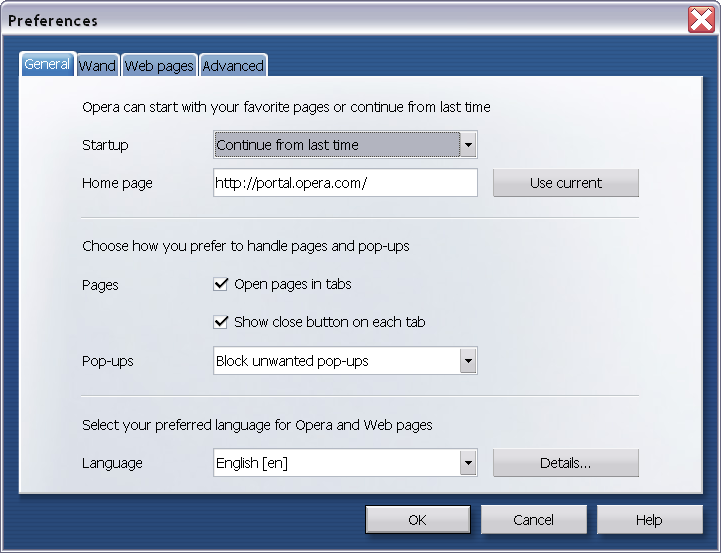
Task: Open the Wand tab
Action: click(x=98, y=66)
